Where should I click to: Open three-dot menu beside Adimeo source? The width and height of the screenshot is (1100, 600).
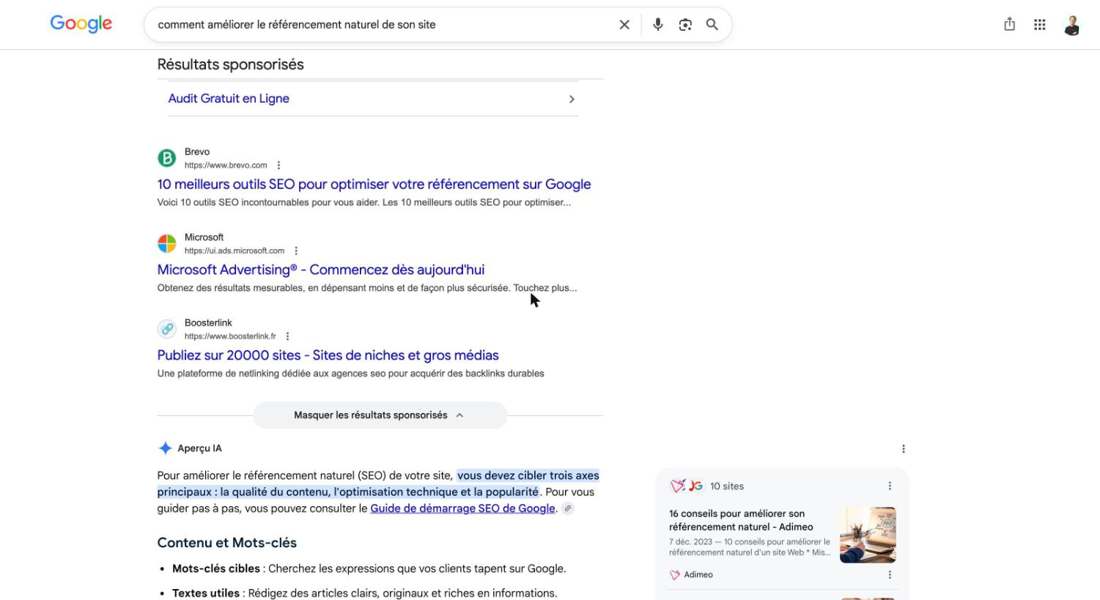(890, 575)
